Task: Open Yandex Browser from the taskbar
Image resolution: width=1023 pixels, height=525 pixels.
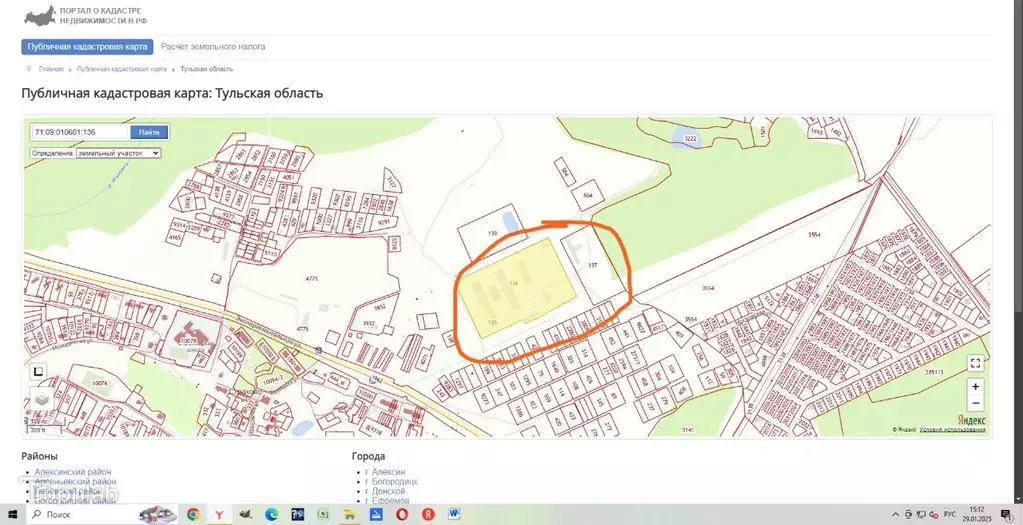Action: pyautogui.click(x=219, y=514)
